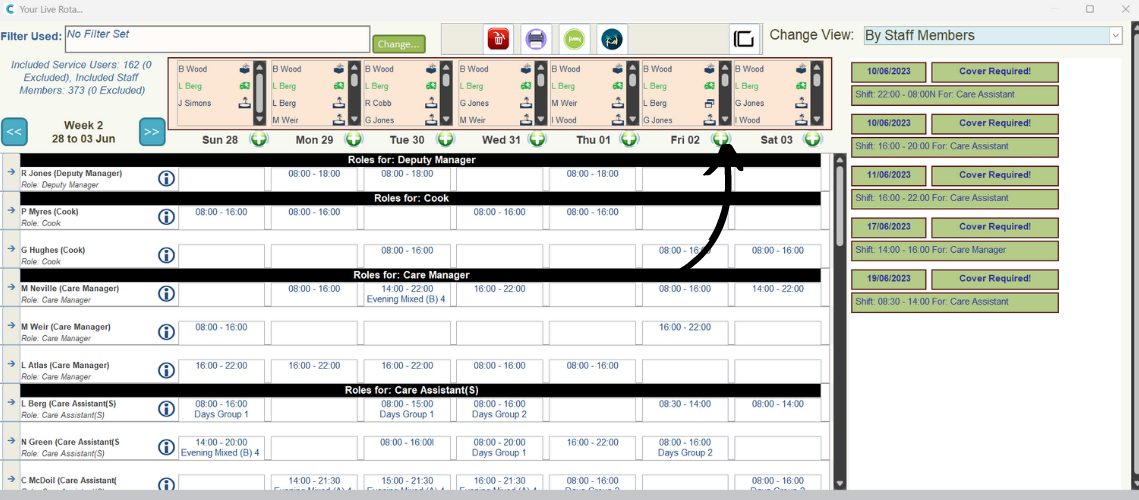Click the blue arrow beside R Jones row
The image size is (1139, 500).
(11, 172)
